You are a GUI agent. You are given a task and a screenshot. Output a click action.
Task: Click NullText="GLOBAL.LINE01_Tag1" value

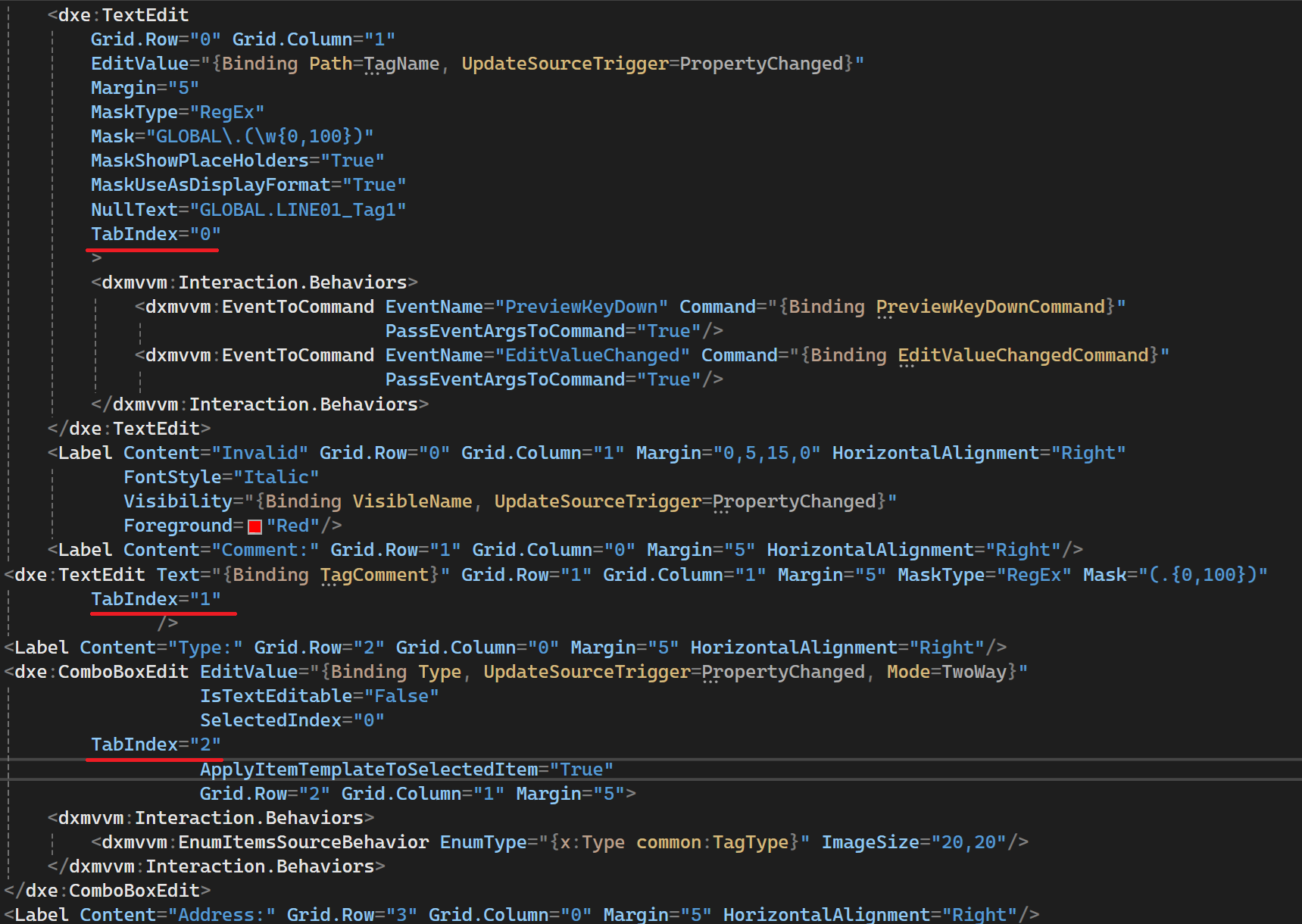click(x=298, y=210)
